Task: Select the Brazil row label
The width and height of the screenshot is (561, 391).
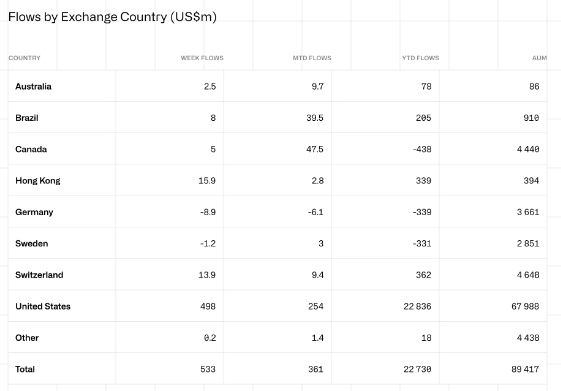Action: click(27, 118)
